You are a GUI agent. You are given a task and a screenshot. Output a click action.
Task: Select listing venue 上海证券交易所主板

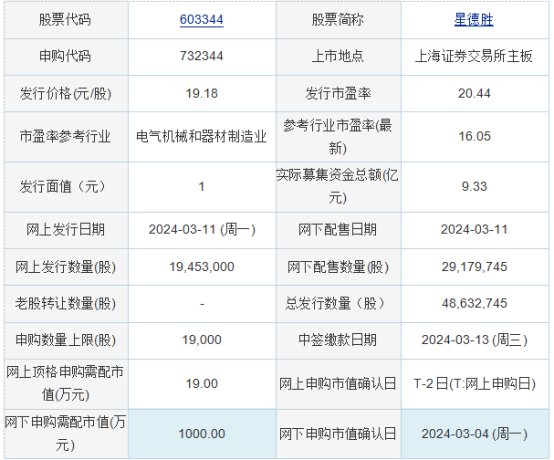point(473,56)
